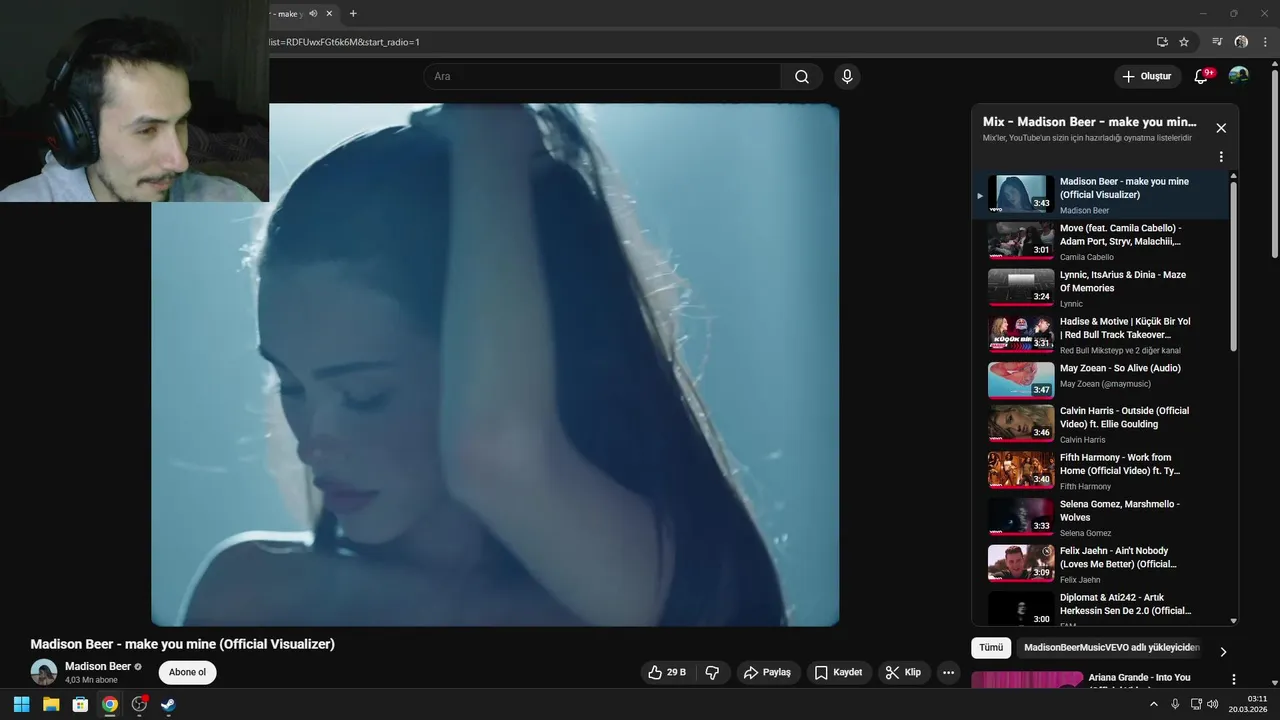Open the Windows Start menu

pos(21,704)
